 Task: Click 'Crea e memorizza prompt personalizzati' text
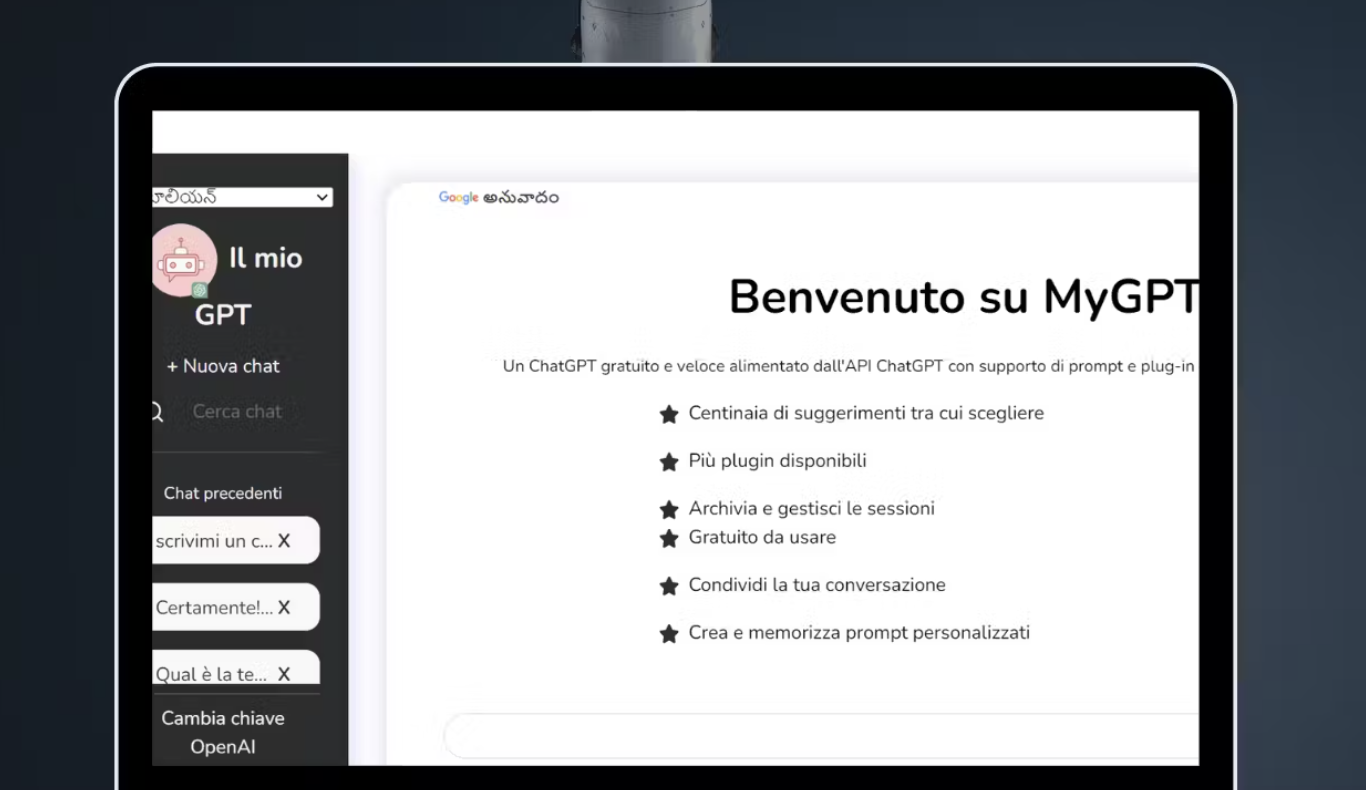(x=859, y=633)
